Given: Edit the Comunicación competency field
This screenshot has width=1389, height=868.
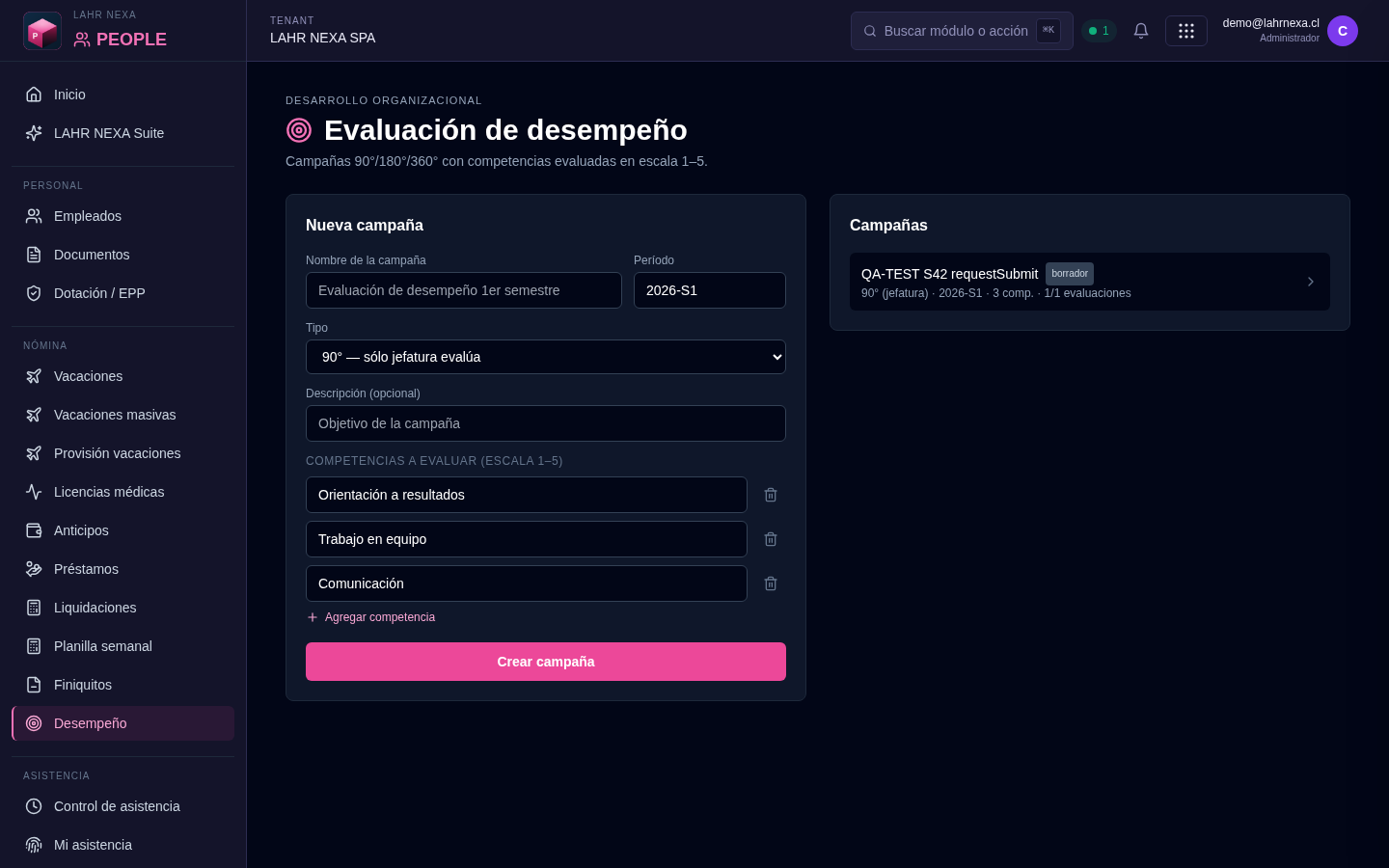Looking at the screenshot, I should click(527, 583).
